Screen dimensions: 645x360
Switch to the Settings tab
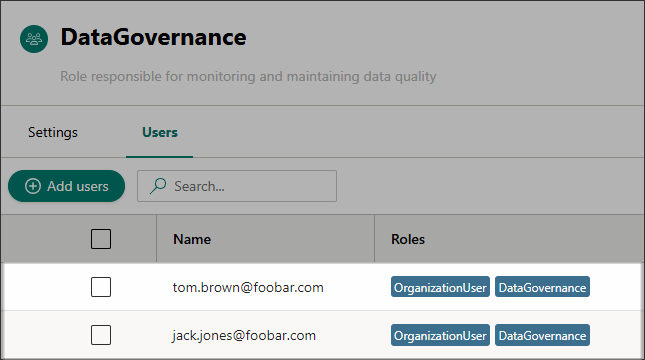click(x=53, y=132)
